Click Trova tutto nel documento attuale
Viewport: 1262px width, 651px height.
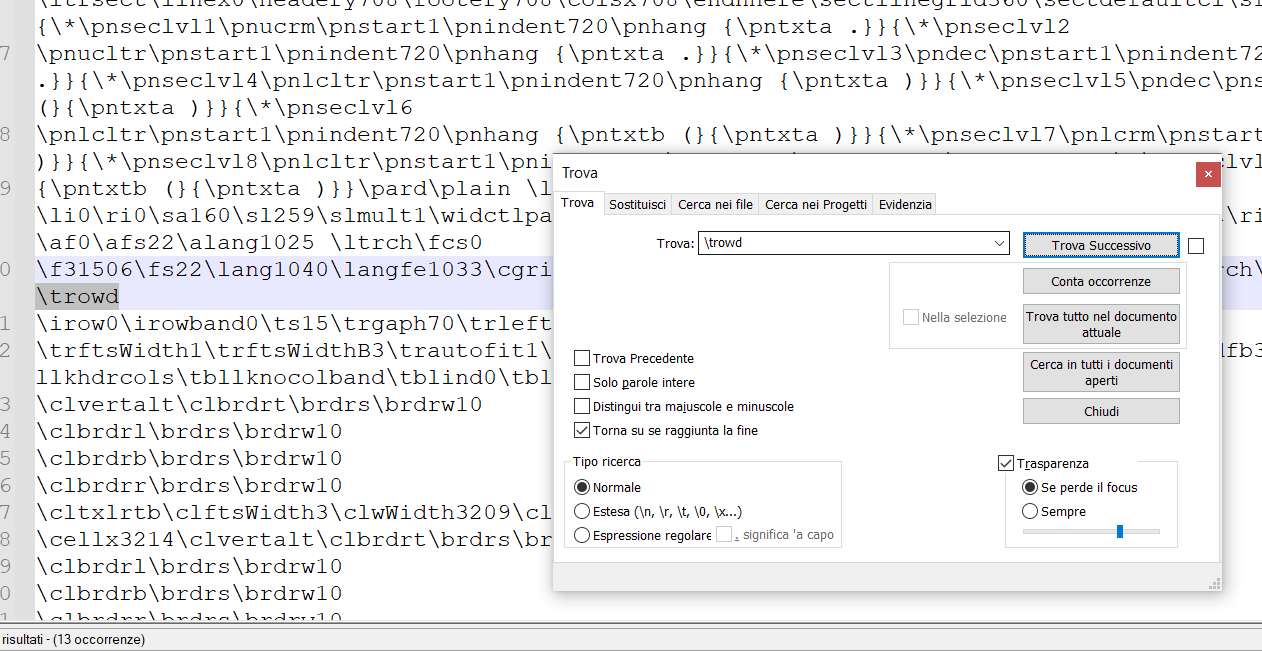click(1100, 324)
